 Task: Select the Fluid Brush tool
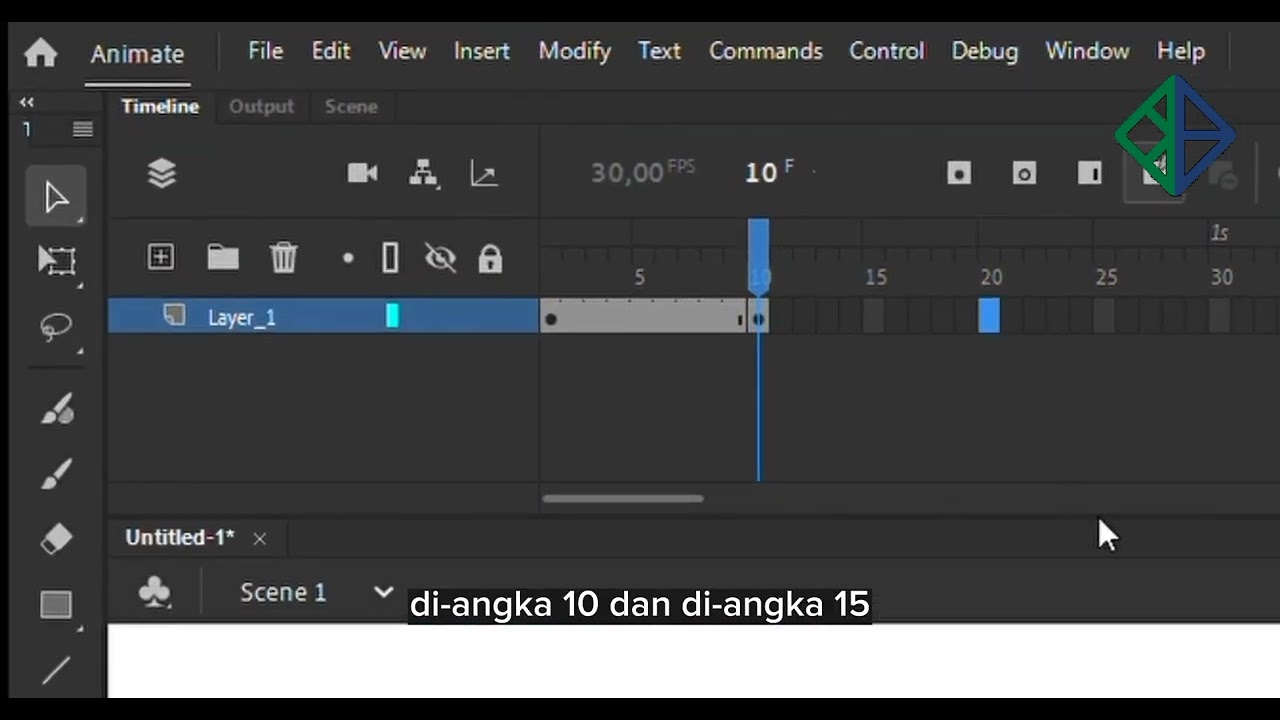[x=56, y=408]
